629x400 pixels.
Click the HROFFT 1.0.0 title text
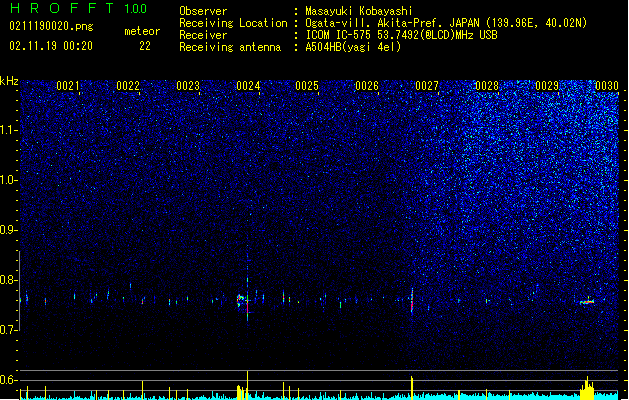tap(78, 8)
